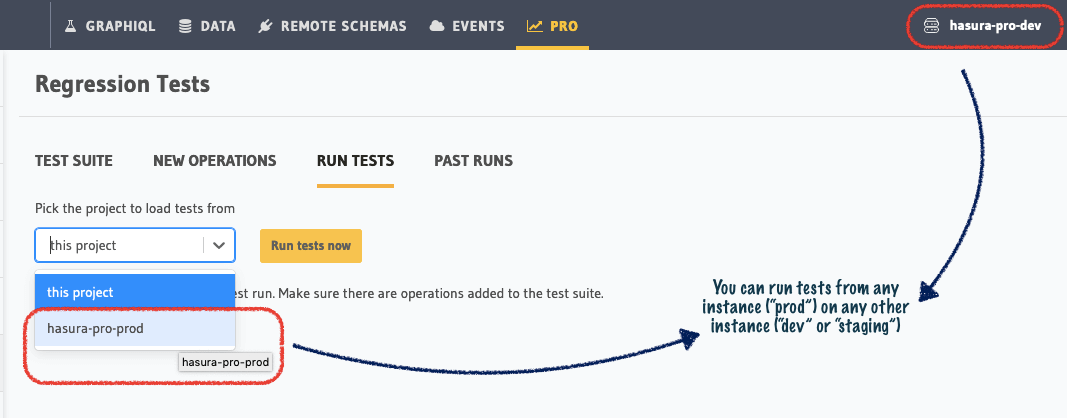View the Past Runs tab

[473, 161]
